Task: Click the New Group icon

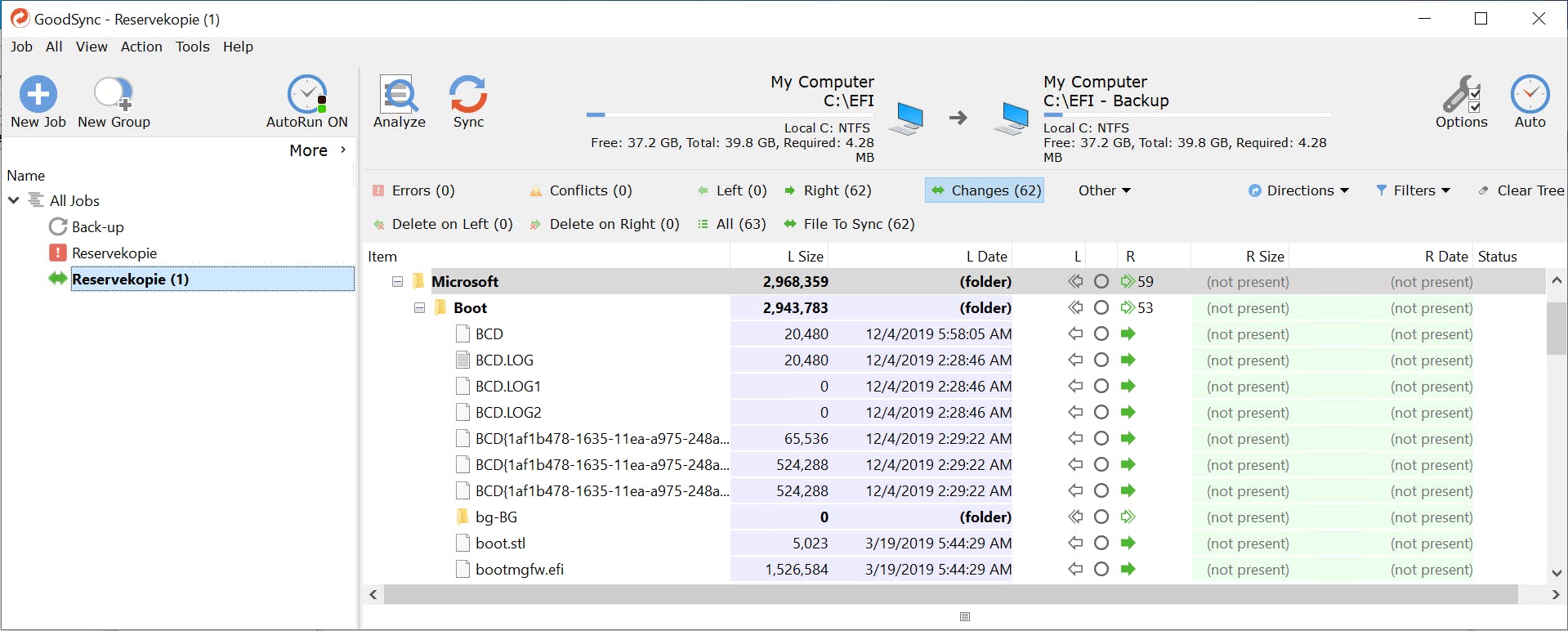Action: tap(113, 95)
